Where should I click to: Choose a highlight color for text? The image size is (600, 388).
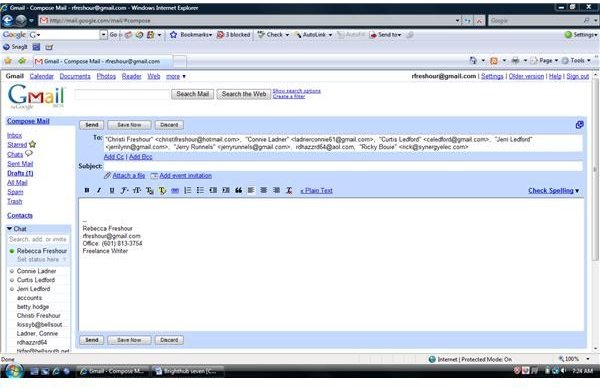coord(162,190)
